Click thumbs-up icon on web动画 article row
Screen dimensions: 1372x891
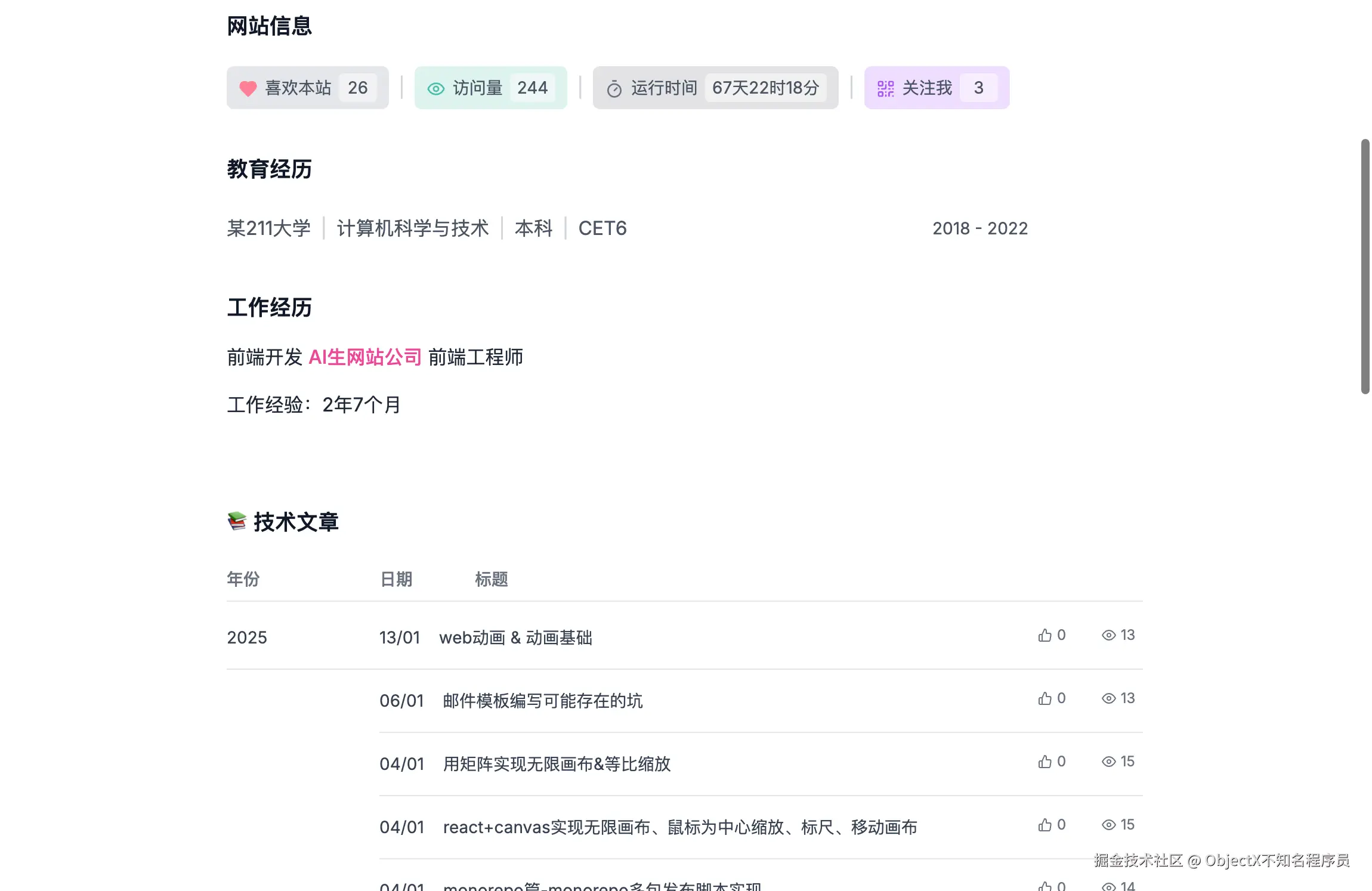click(1045, 635)
